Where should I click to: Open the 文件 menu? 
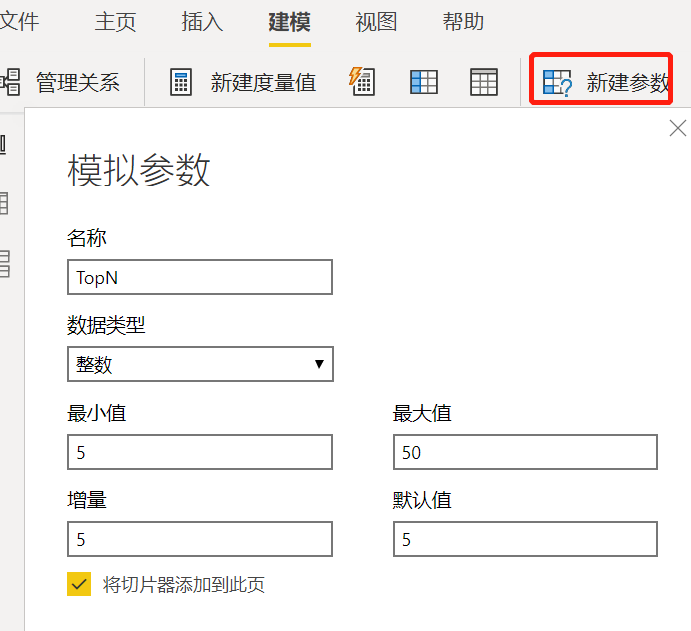point(19,22)
